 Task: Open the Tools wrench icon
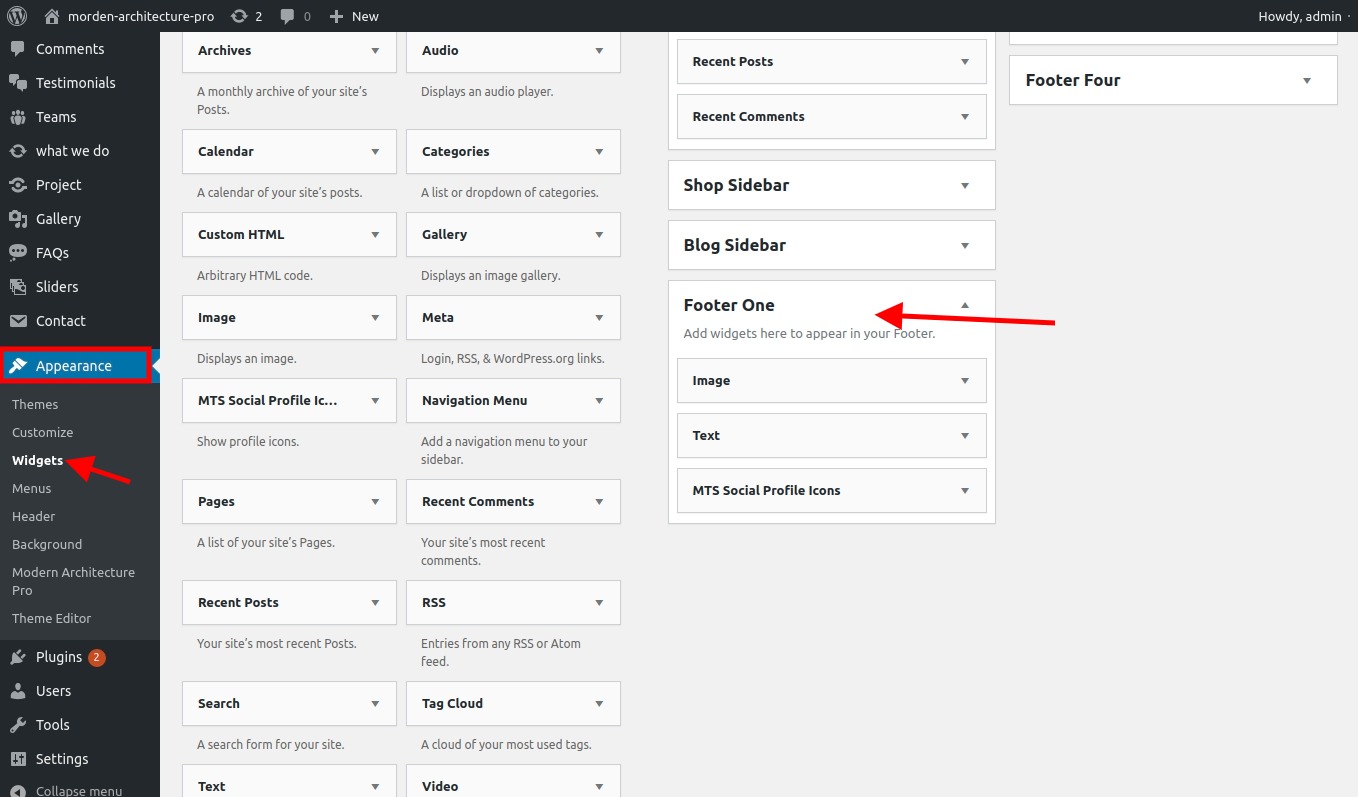(x=18, y=725)
